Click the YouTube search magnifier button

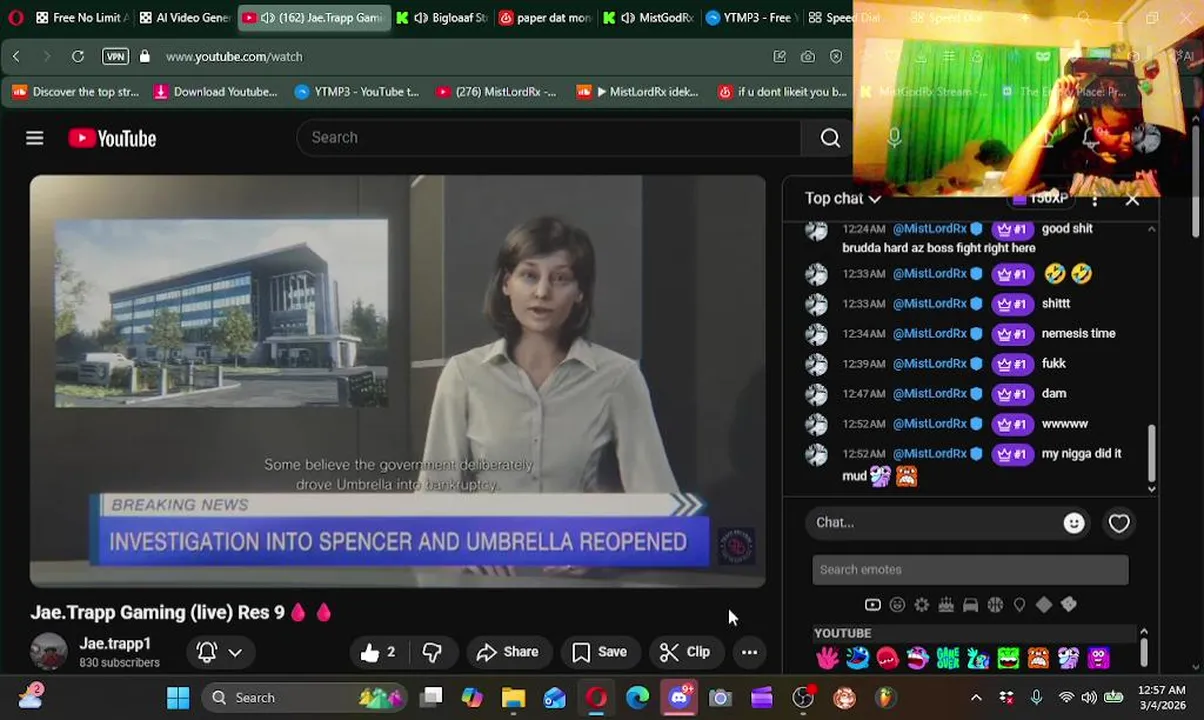pos(830,138)
